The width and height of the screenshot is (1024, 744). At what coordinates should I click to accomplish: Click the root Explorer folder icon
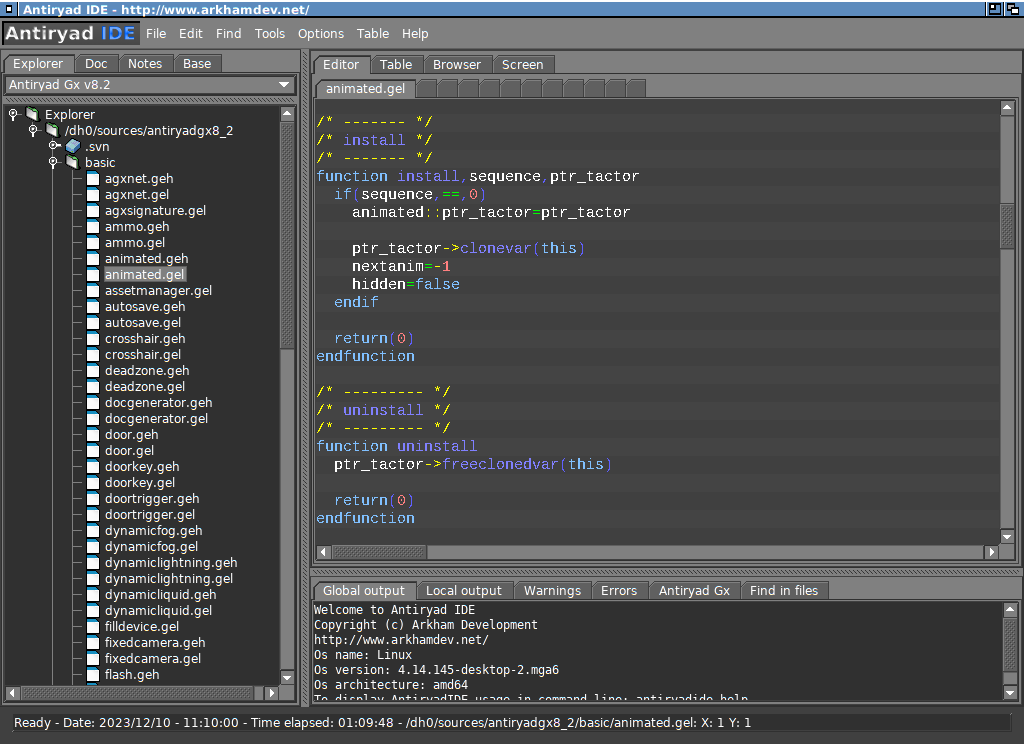click(32, 114)
